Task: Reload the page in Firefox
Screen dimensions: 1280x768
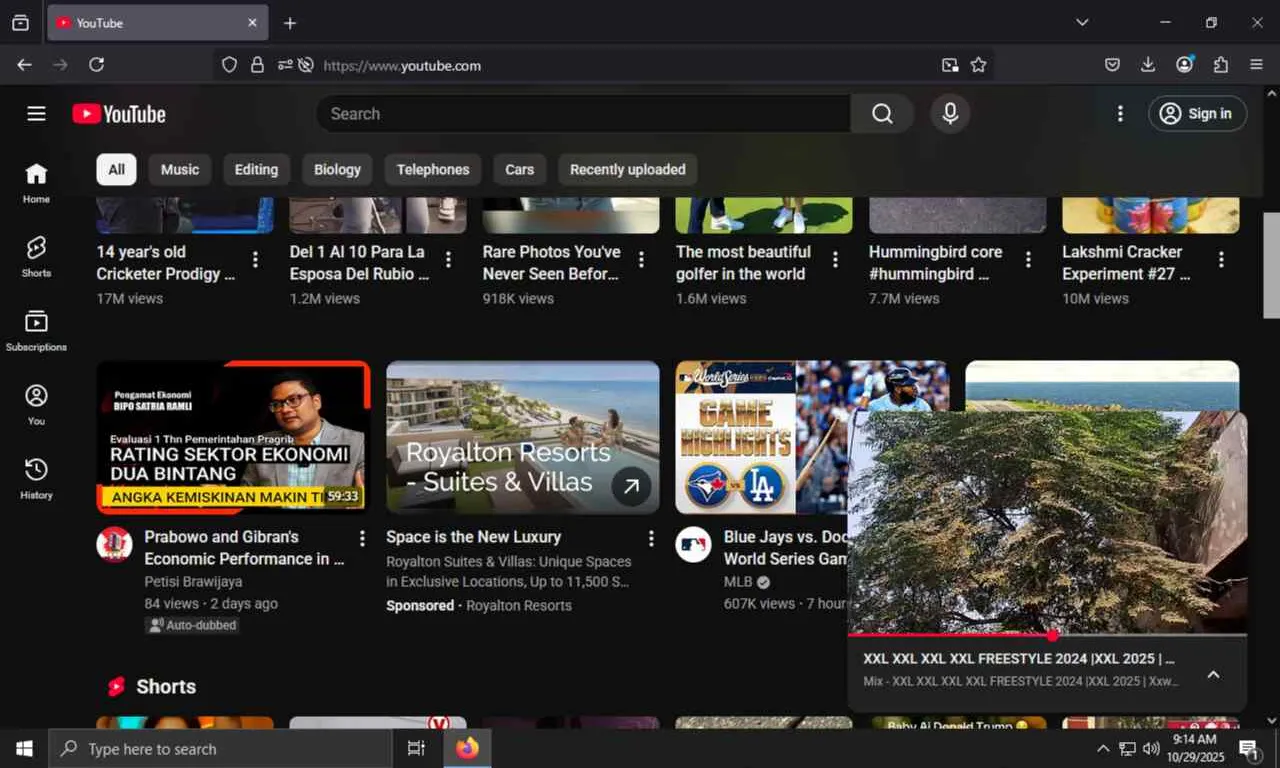Action: click(x=96, y=65)
